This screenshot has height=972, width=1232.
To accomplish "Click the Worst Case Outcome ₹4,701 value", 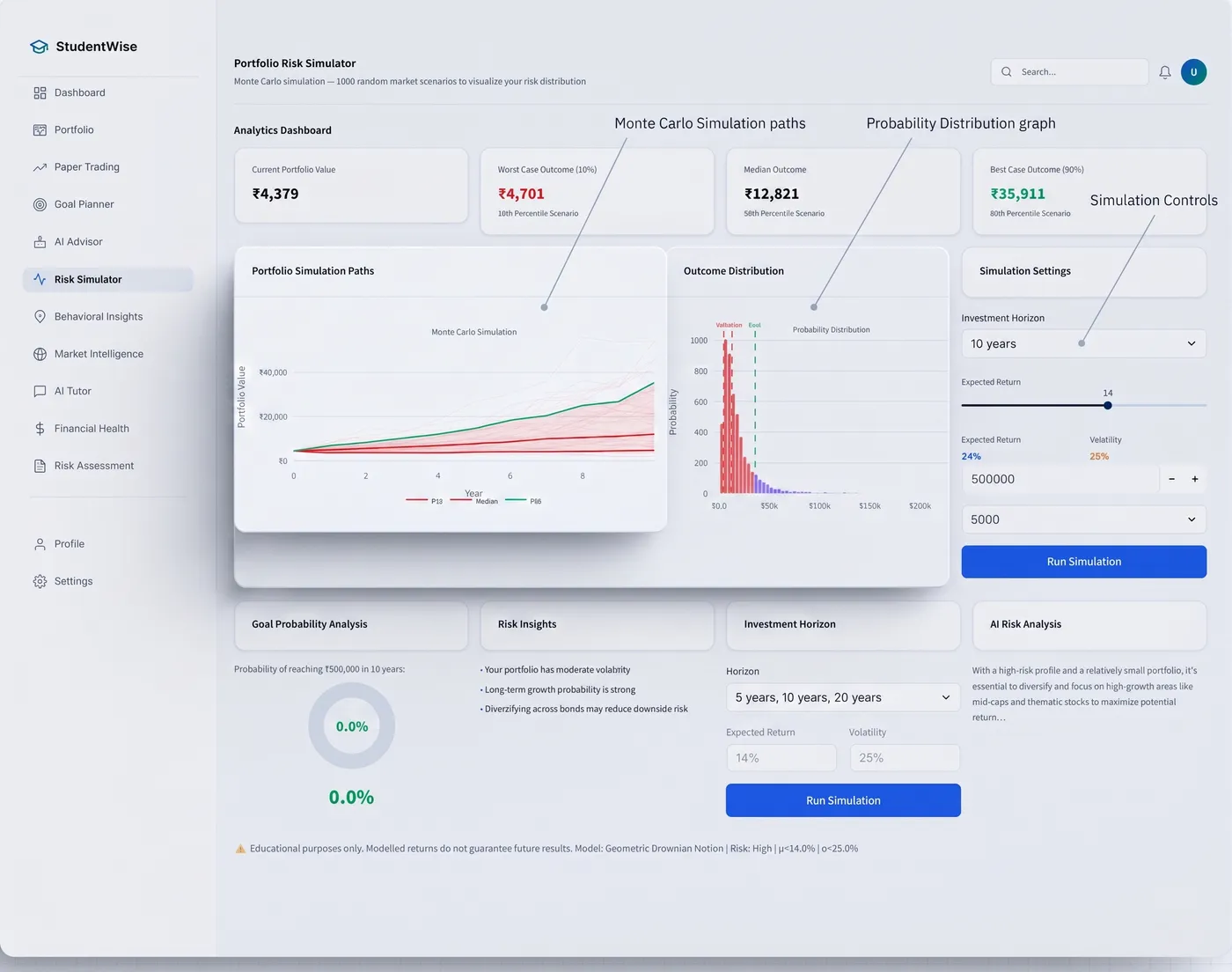I will coord(521,194).
